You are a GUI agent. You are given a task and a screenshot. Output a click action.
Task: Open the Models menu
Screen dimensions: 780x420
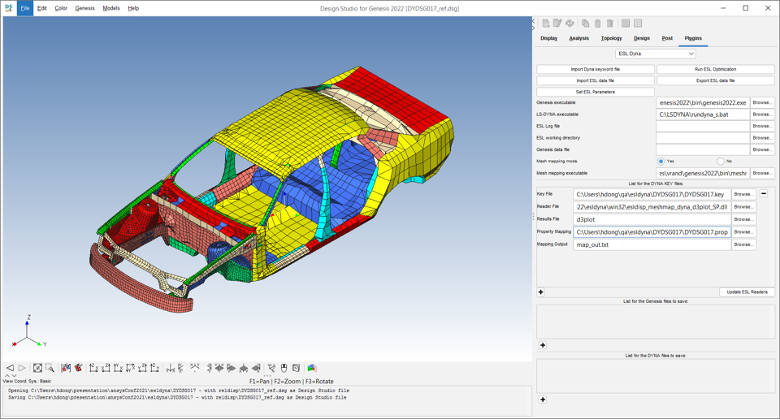(111, 8)
